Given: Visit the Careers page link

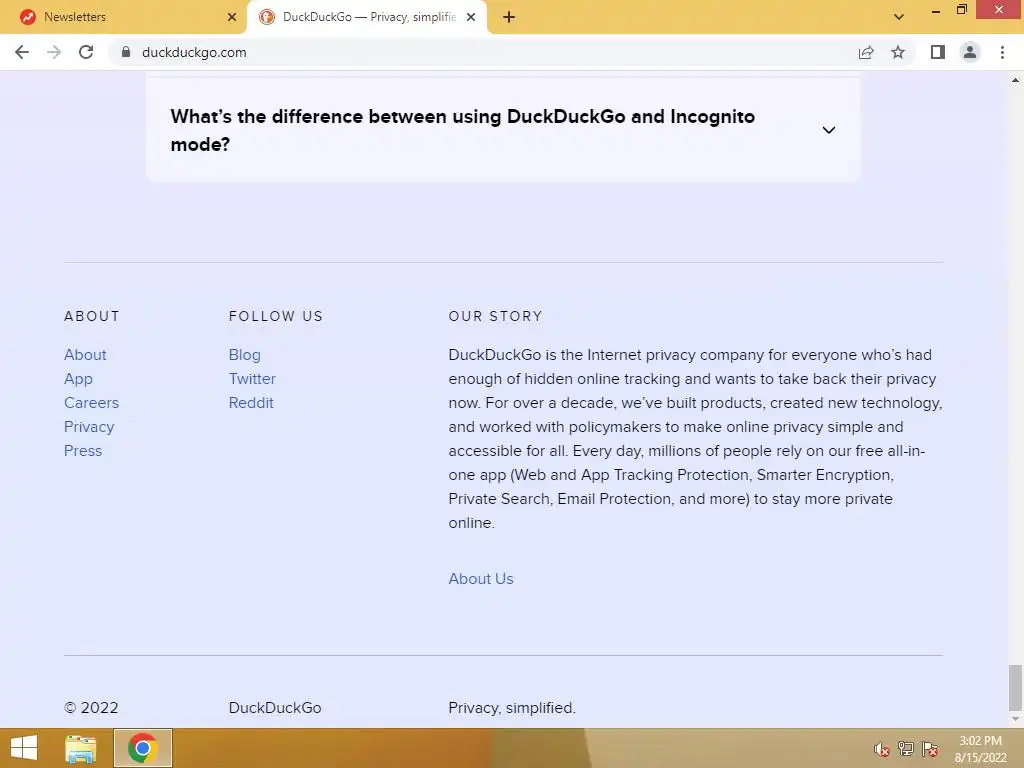Looking at the screenshot, I should coord(91,403).
